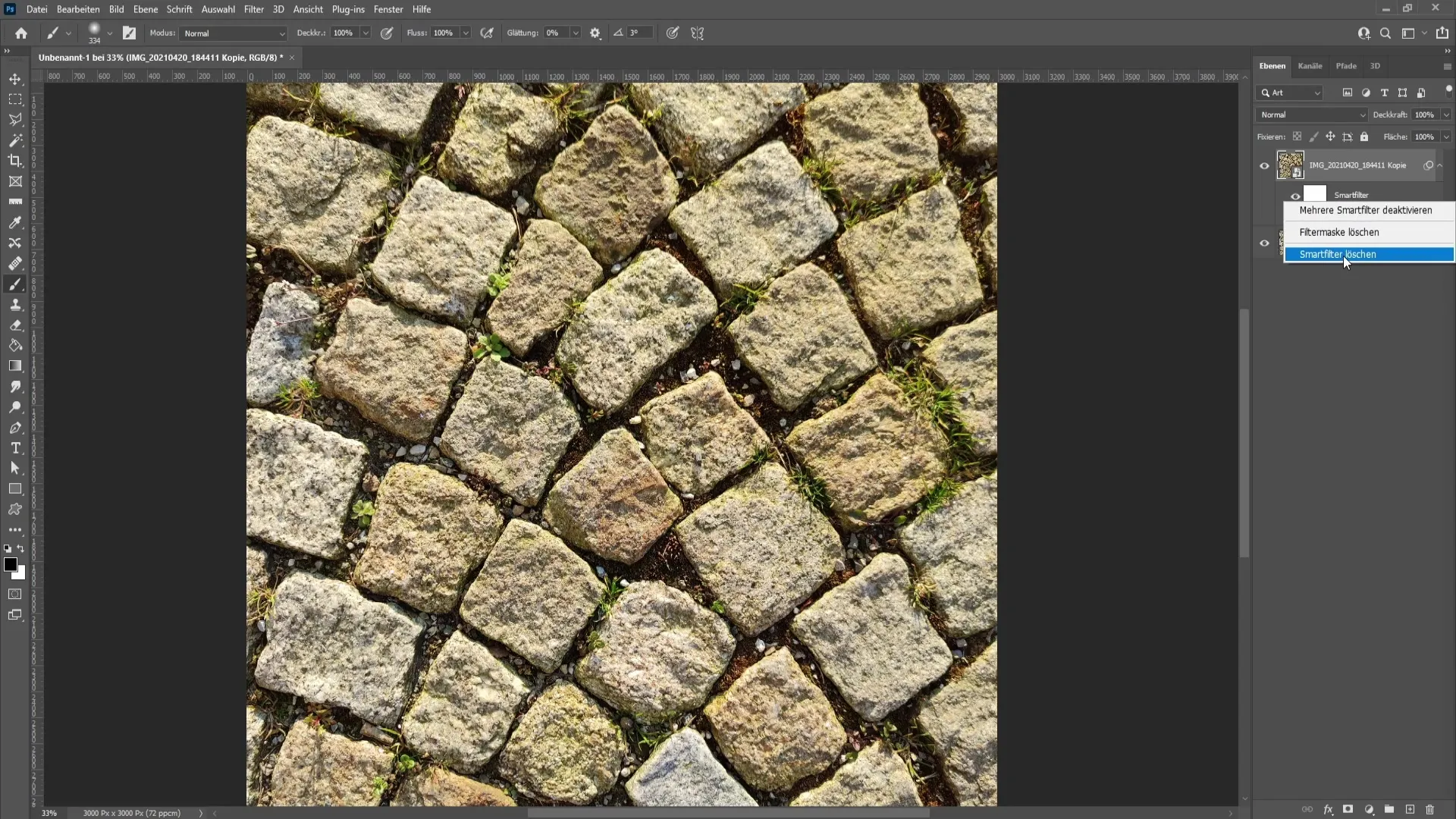Viewport: 1456px width, 819px height.
Task: Select the Move tool
Action: (14, 79)
